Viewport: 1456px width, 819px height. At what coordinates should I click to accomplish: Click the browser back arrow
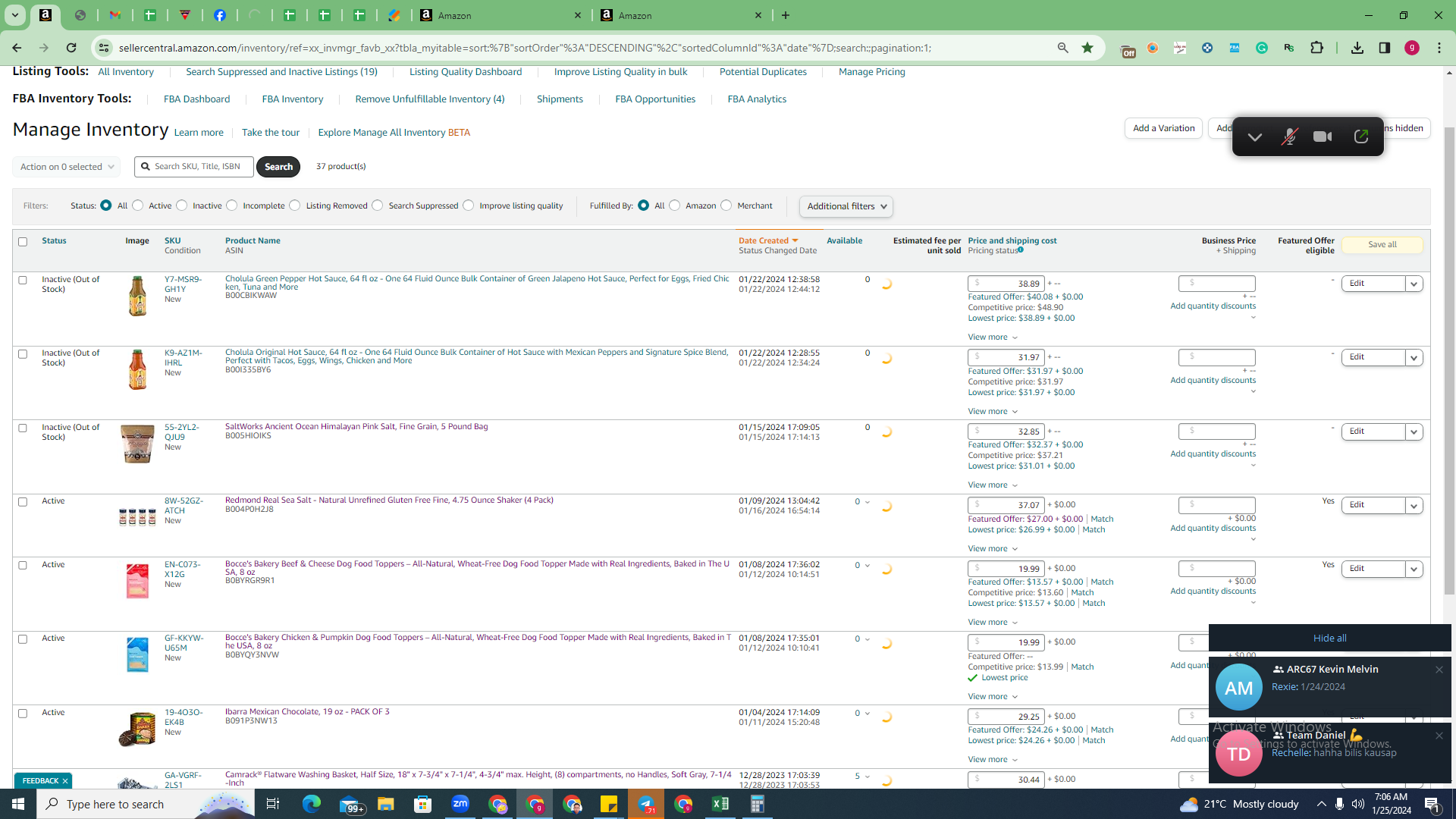pos(17,48)
